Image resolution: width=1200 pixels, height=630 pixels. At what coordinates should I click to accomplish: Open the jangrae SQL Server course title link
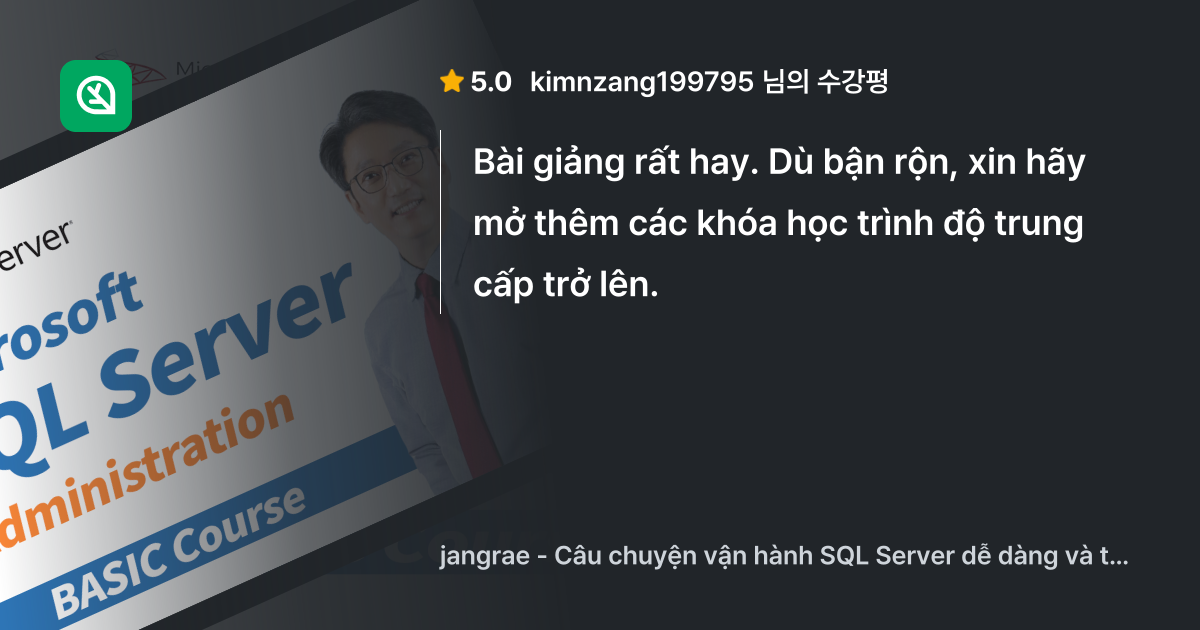click(785, 557)
